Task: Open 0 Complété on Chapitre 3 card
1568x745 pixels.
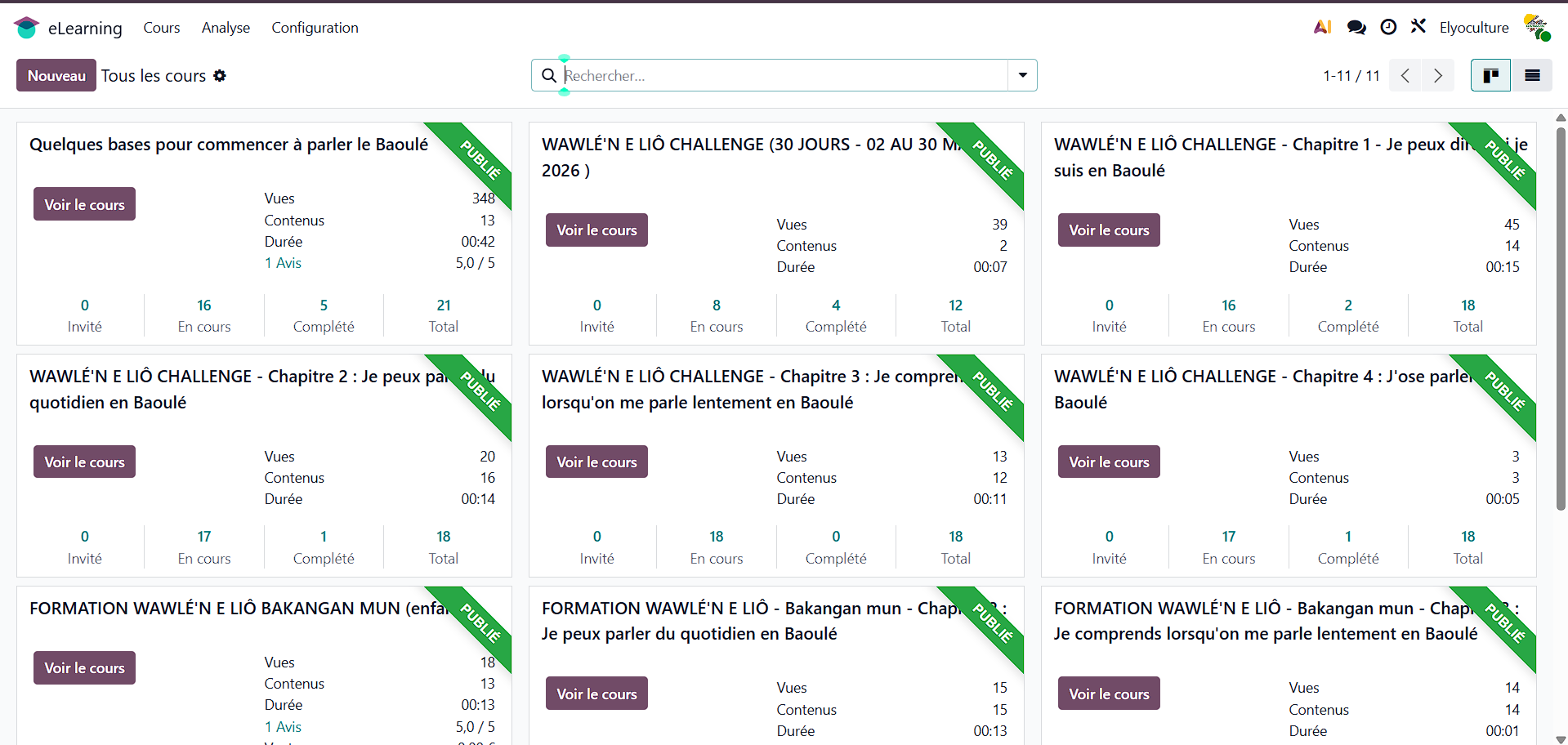Action: pos(836,547)
